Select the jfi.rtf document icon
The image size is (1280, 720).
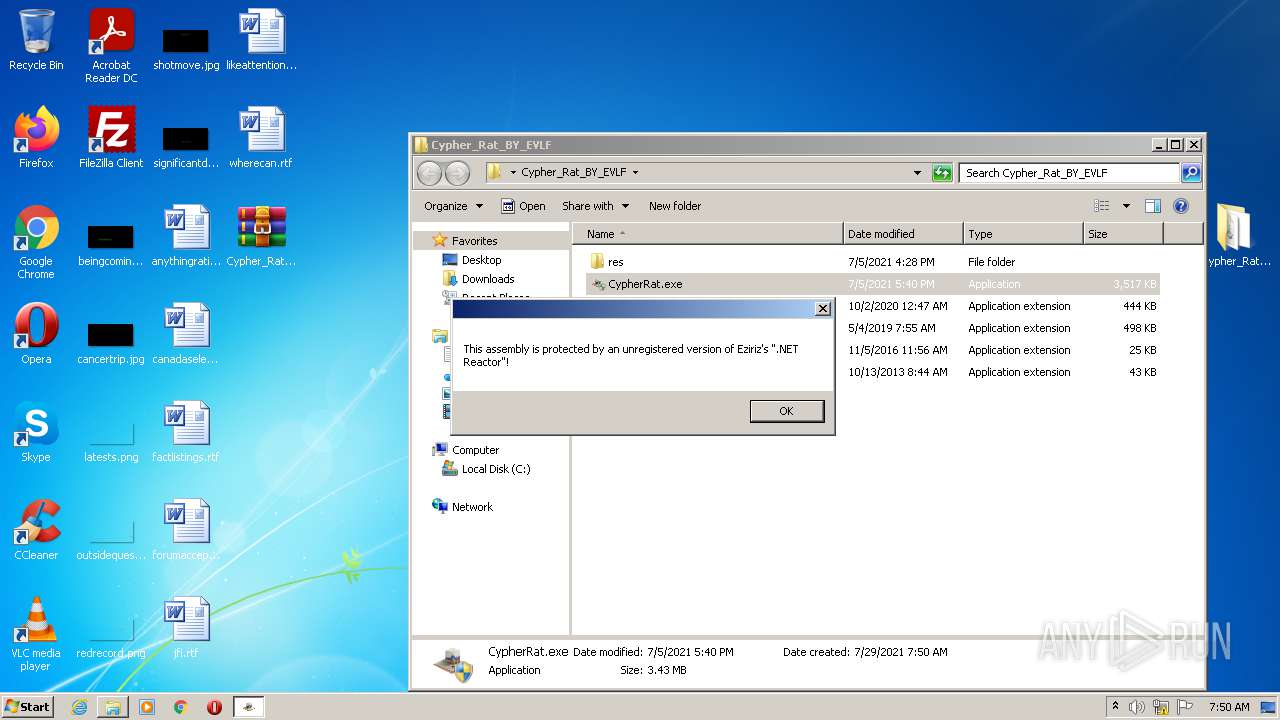(186, 628)
